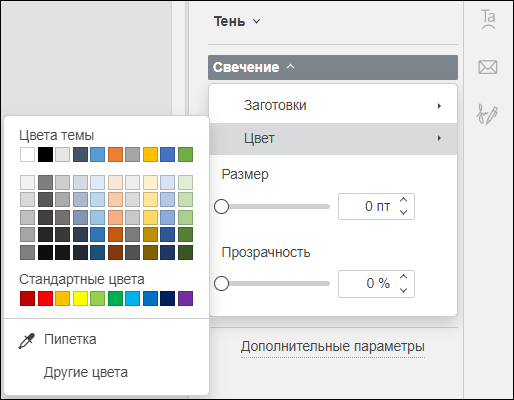Select light green standard color swatch
This screenshot has width=514, height=400.
[x=97, y=298]
